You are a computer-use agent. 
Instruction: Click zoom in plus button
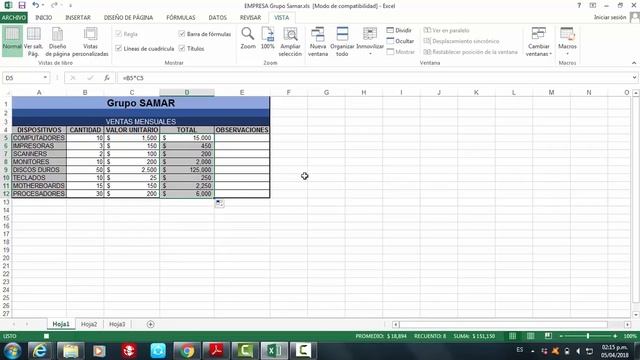point(615,336)
